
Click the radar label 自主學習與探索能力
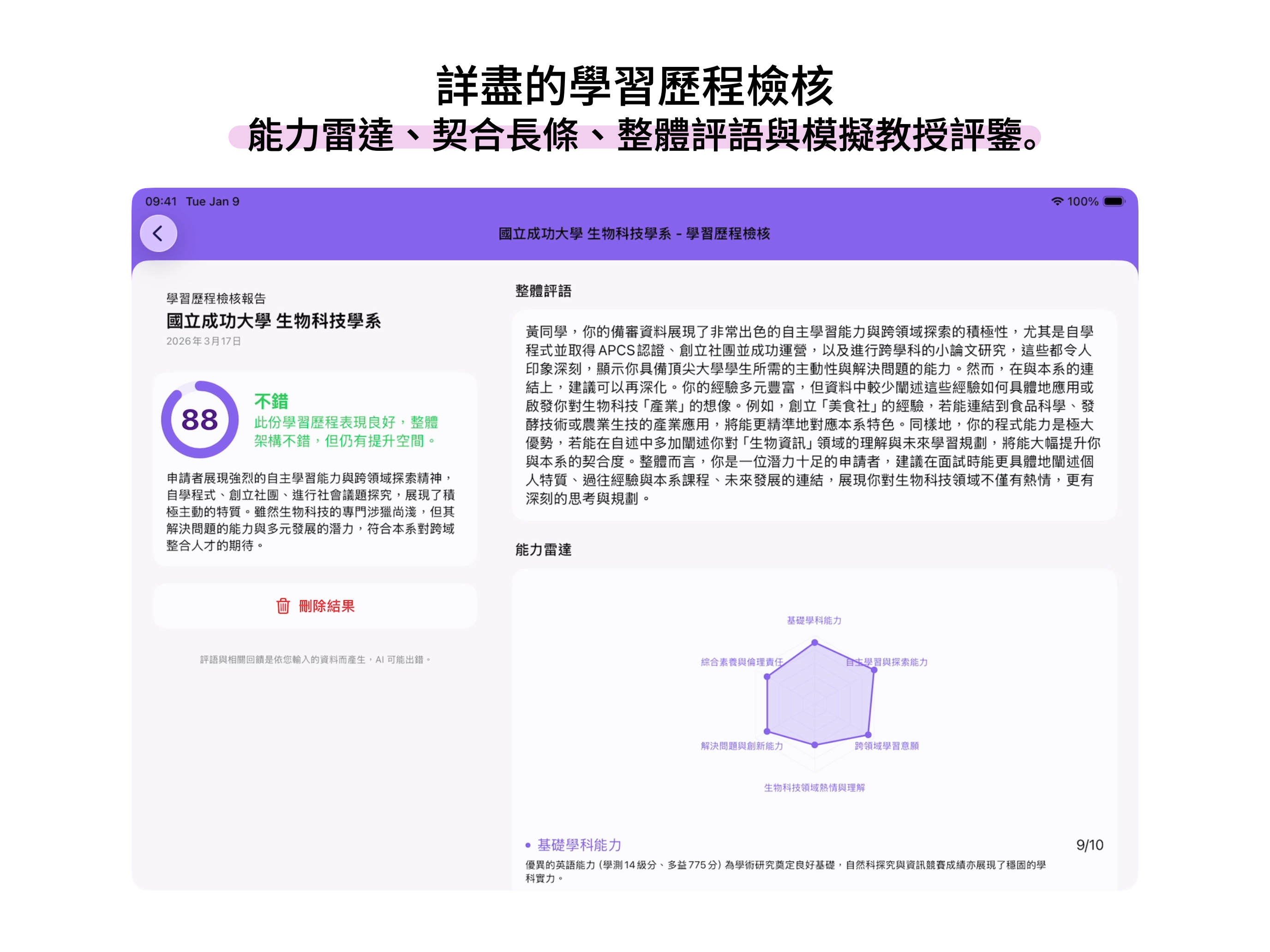point(887,662)
